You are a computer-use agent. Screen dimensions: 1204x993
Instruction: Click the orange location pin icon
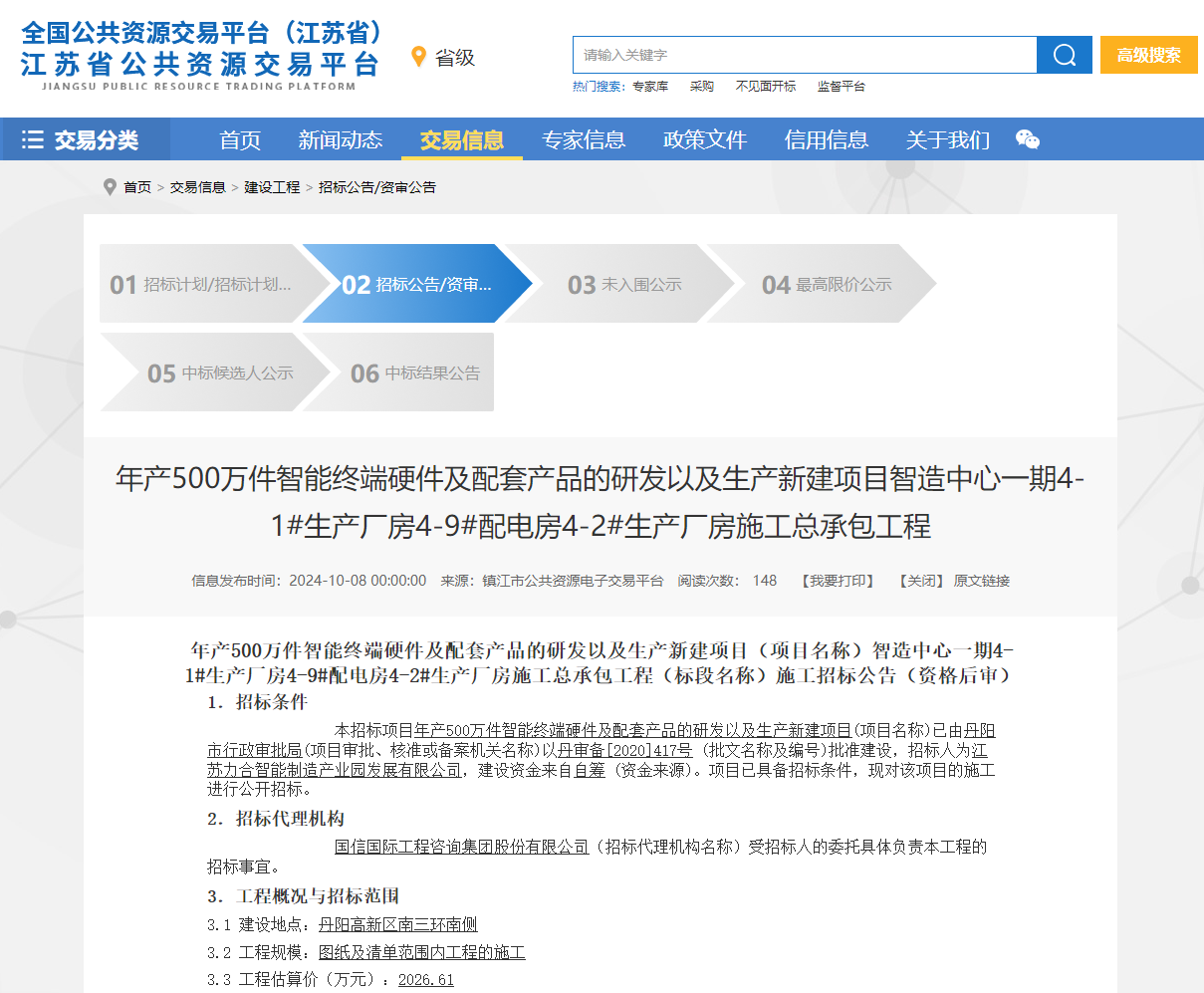pos(418,57)
